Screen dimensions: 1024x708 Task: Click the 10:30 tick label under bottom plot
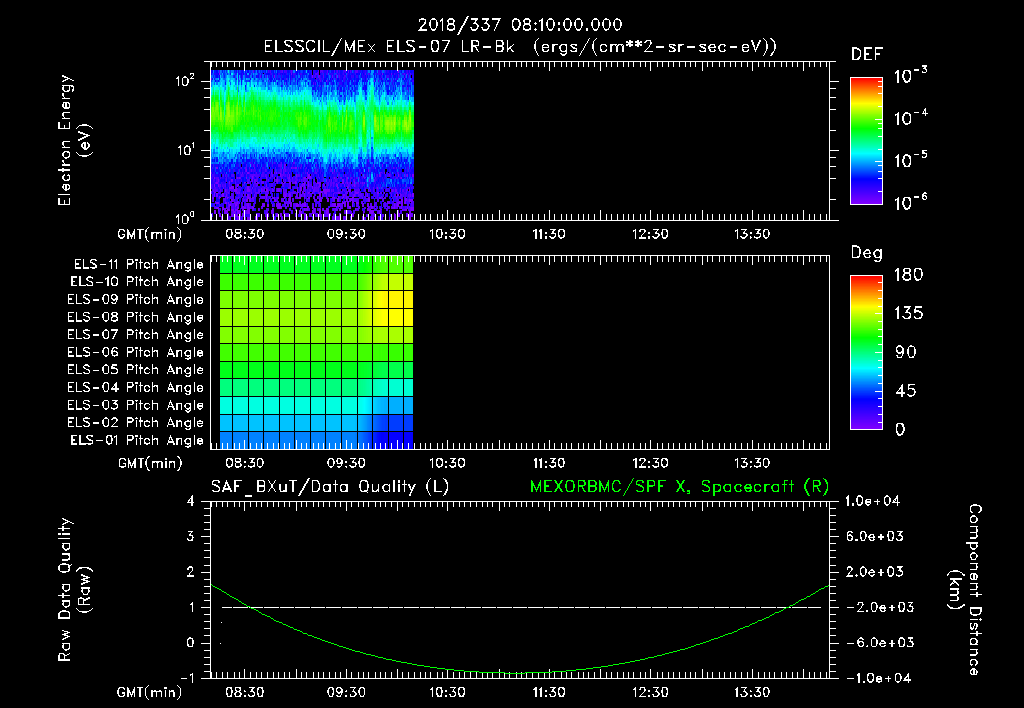[x=447, y=692]
